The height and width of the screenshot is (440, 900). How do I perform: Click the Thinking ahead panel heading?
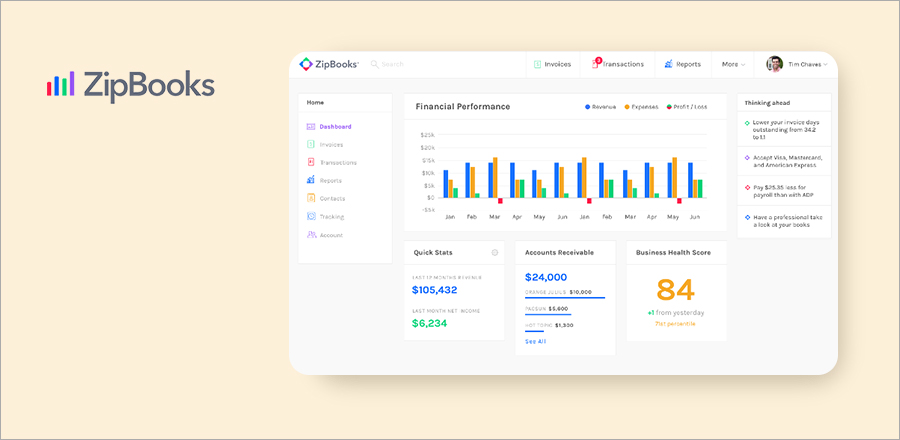coord(767,103)
